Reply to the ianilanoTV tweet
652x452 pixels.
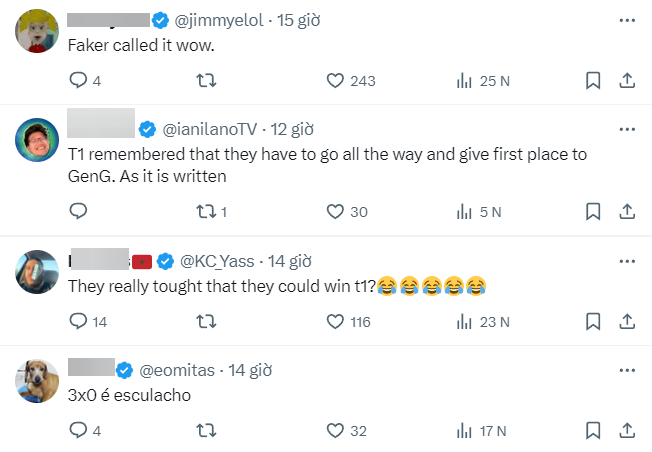[79, 211]
